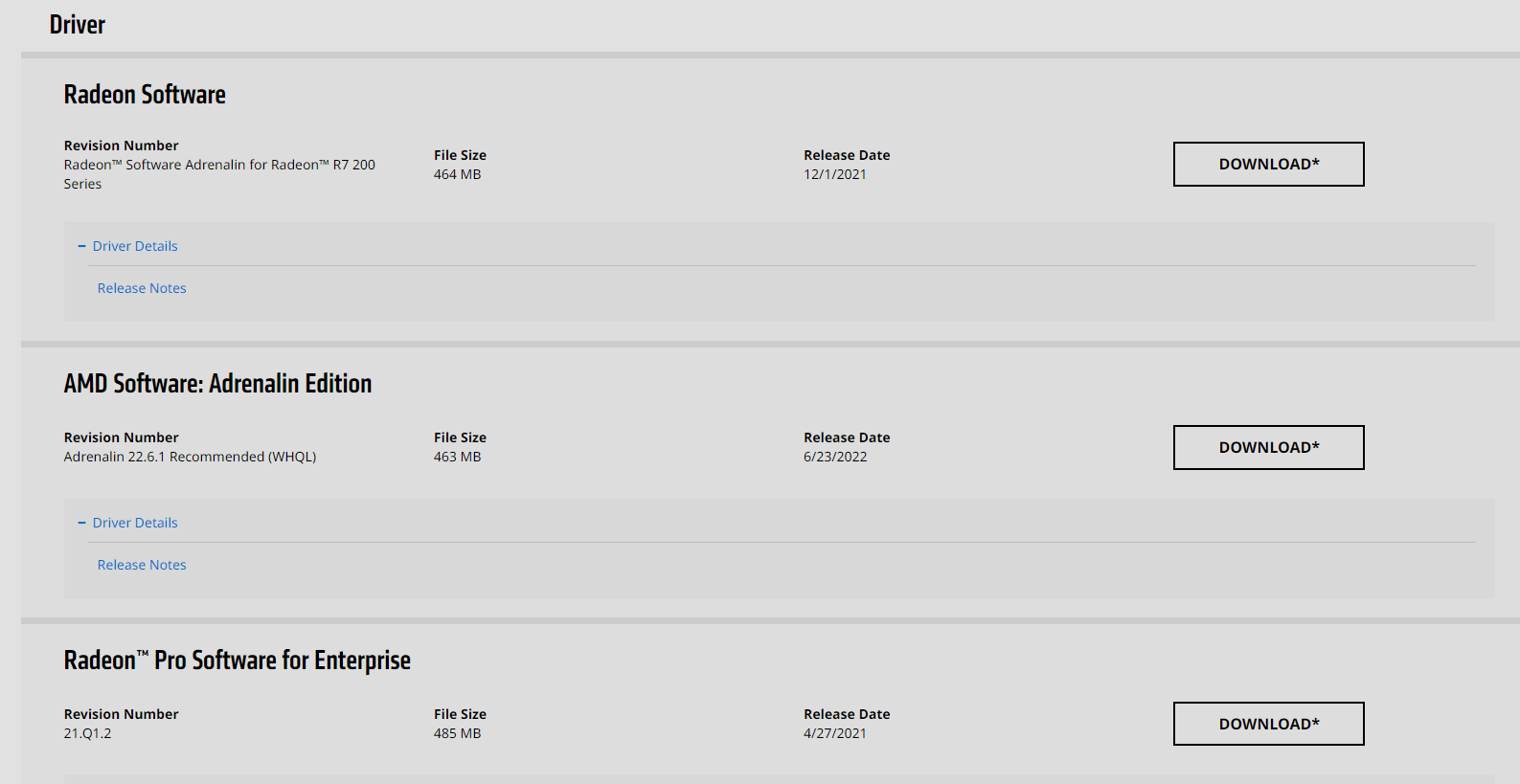Click the Radeon Software section heading

(x=145, y=95)
